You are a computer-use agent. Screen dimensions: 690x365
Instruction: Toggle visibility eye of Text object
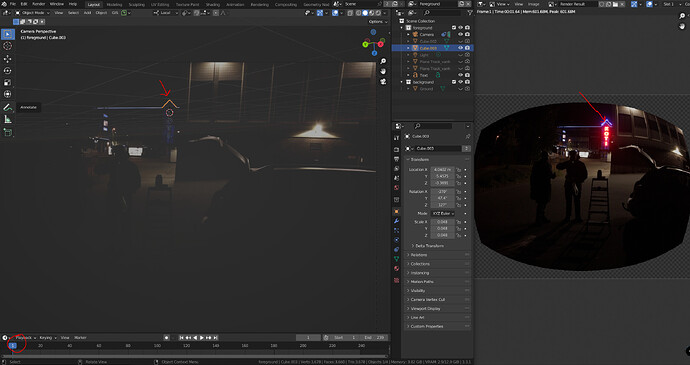tap(460, 75)
